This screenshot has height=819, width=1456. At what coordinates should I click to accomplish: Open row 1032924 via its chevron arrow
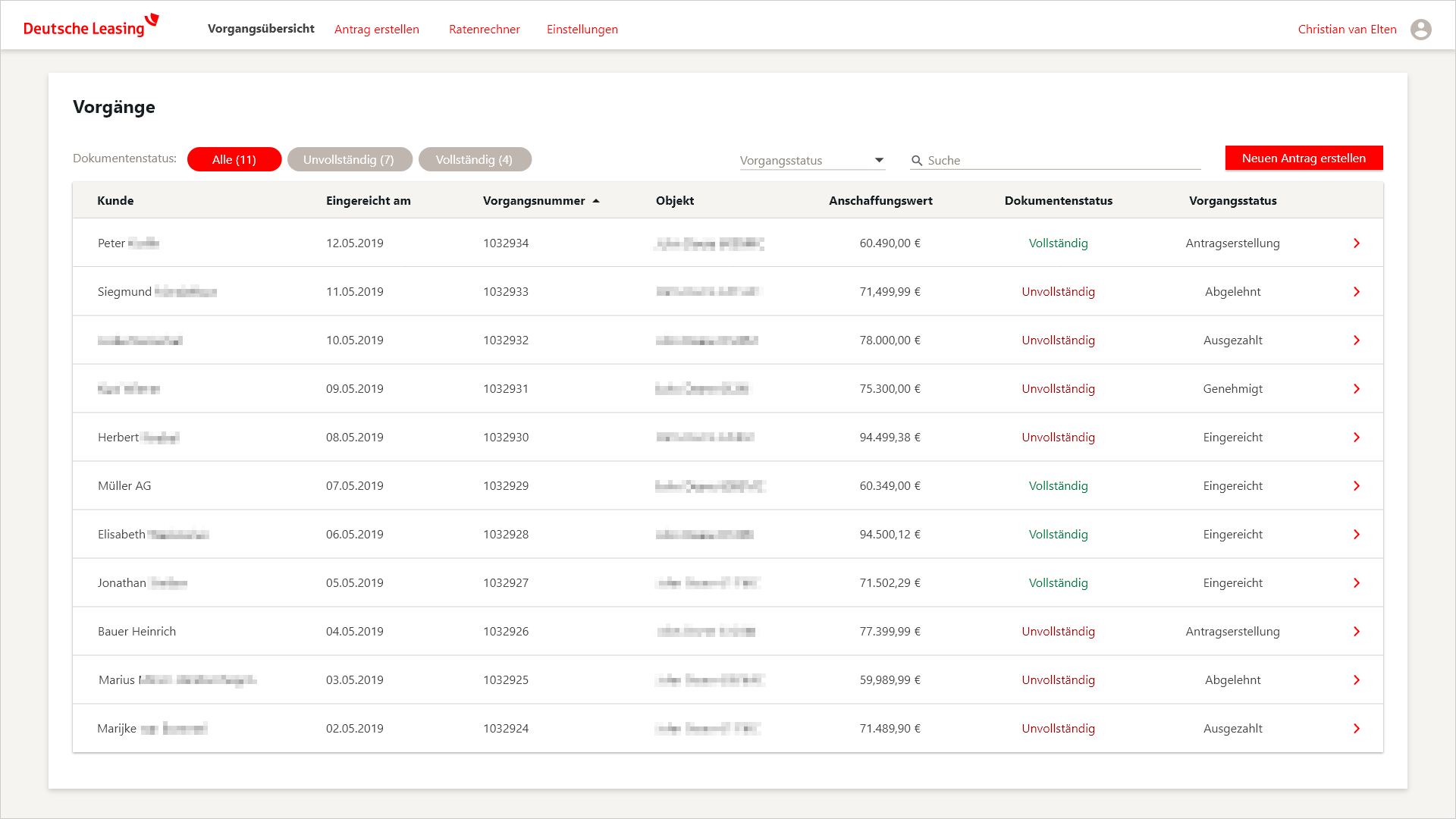(x=1356, y=729)
